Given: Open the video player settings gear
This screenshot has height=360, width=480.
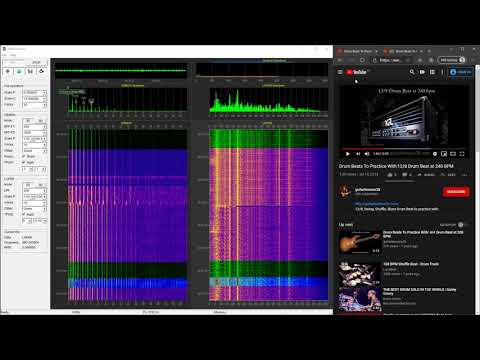Looking at the screenshot, I should tap(435, 154).
